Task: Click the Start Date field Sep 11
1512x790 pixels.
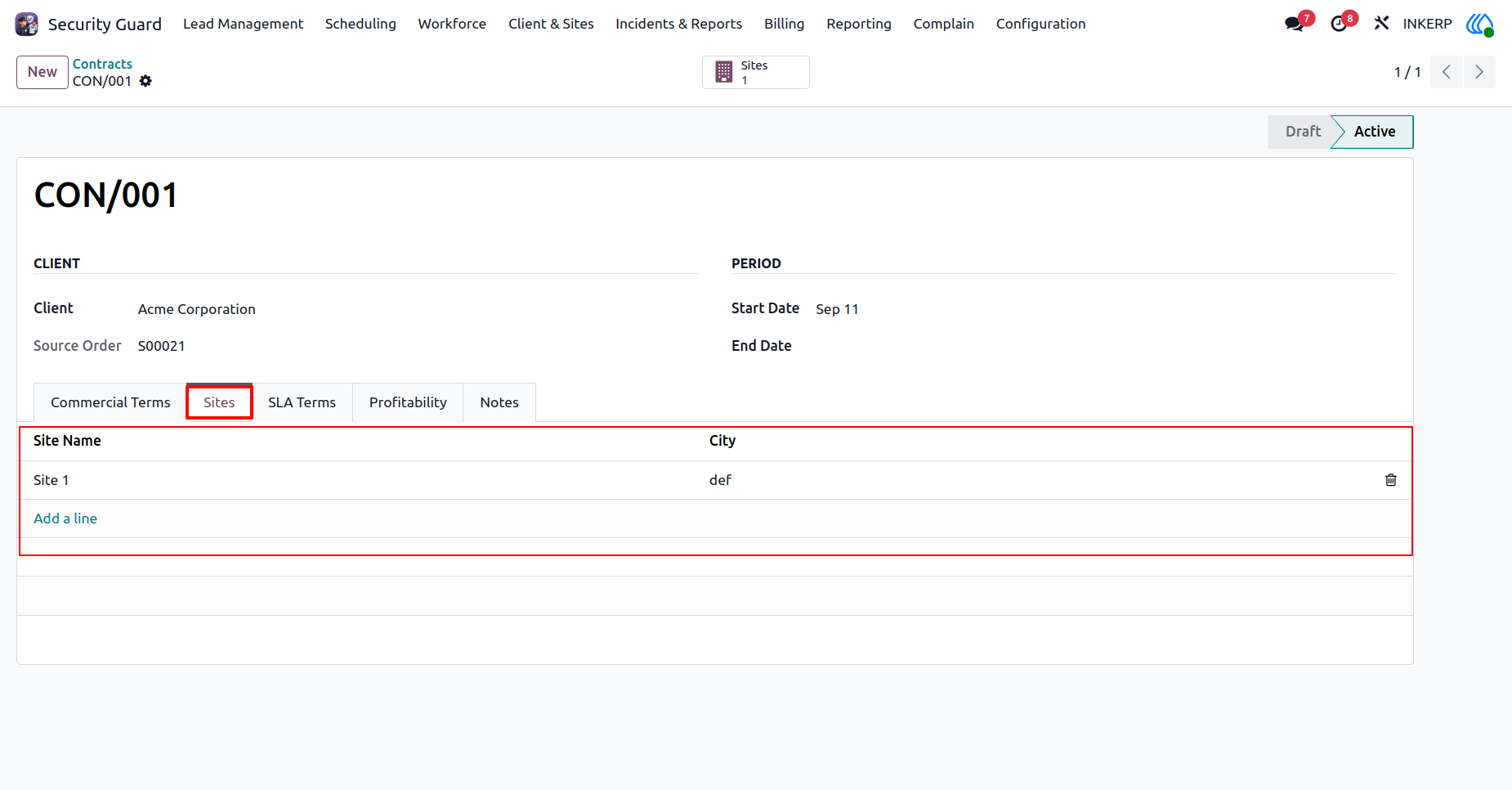Action: pos(838,309)
